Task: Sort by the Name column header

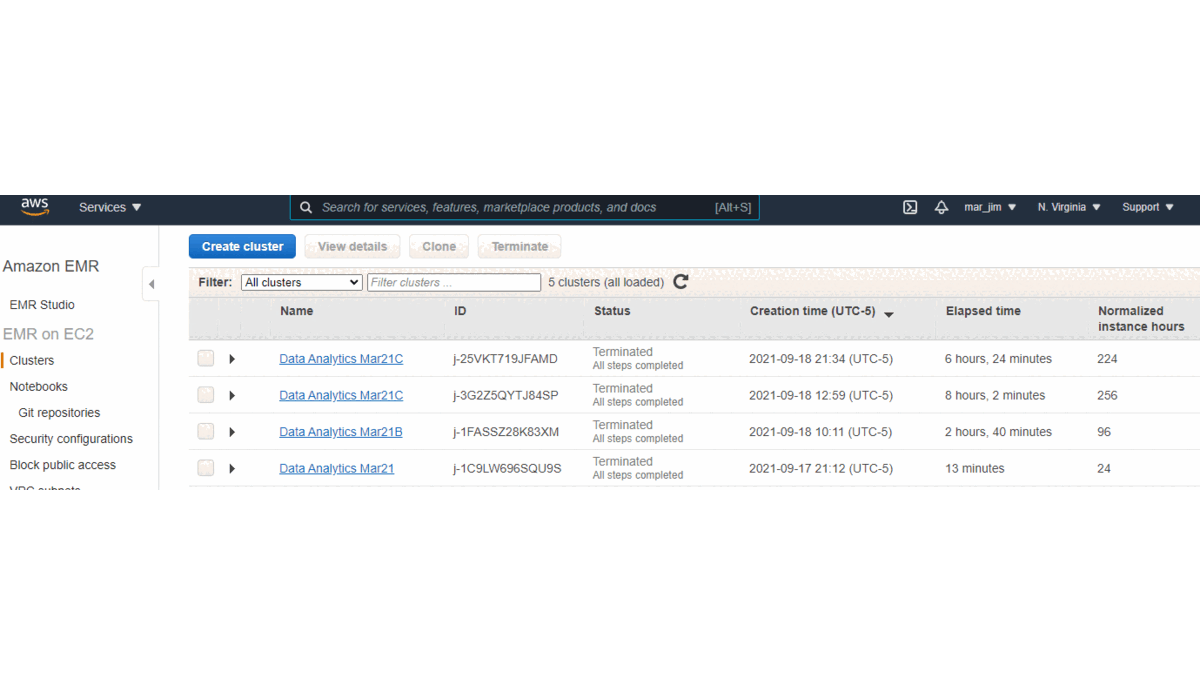Action: click(297, 311)
